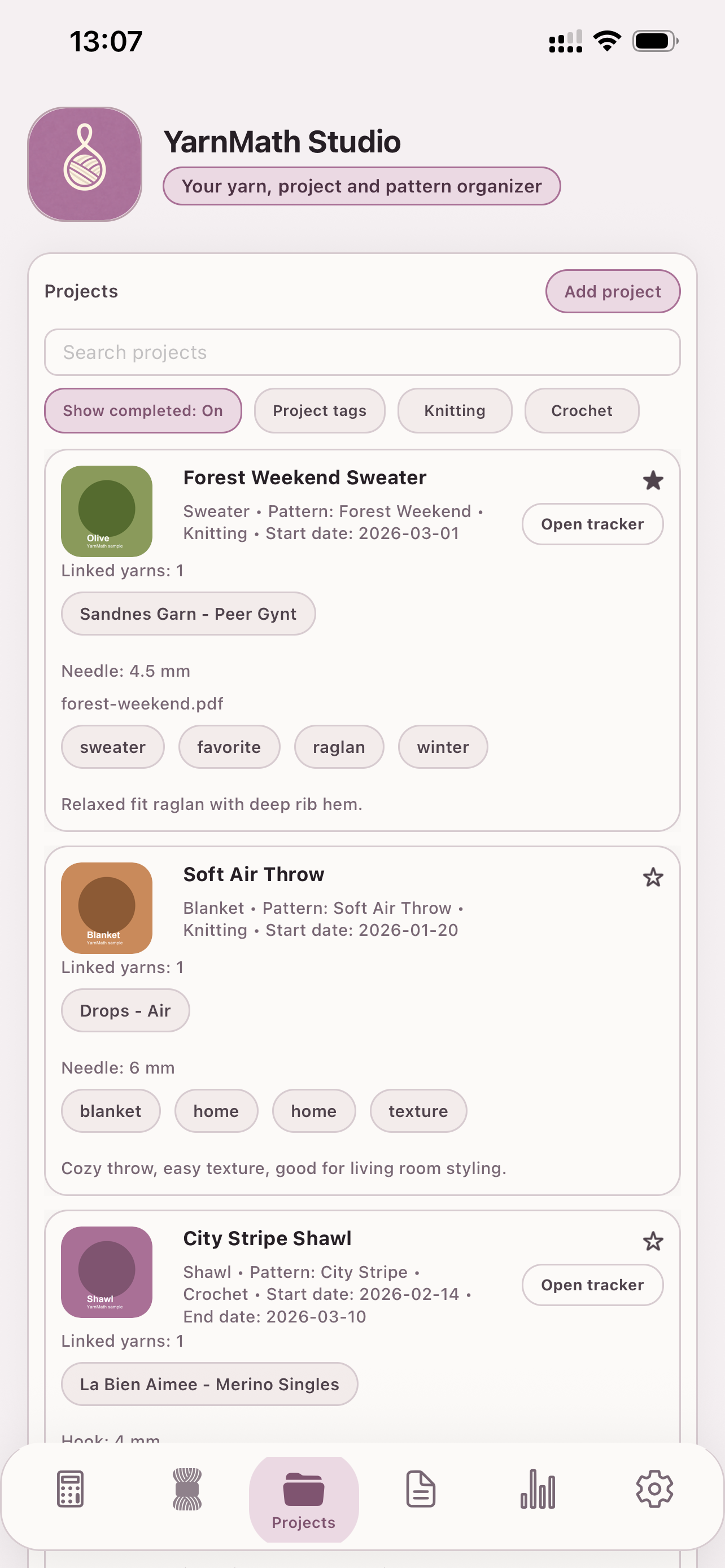Open tracker for Forest Weekend Sweater
725x1568 pixels.
(x=592, y=524)
